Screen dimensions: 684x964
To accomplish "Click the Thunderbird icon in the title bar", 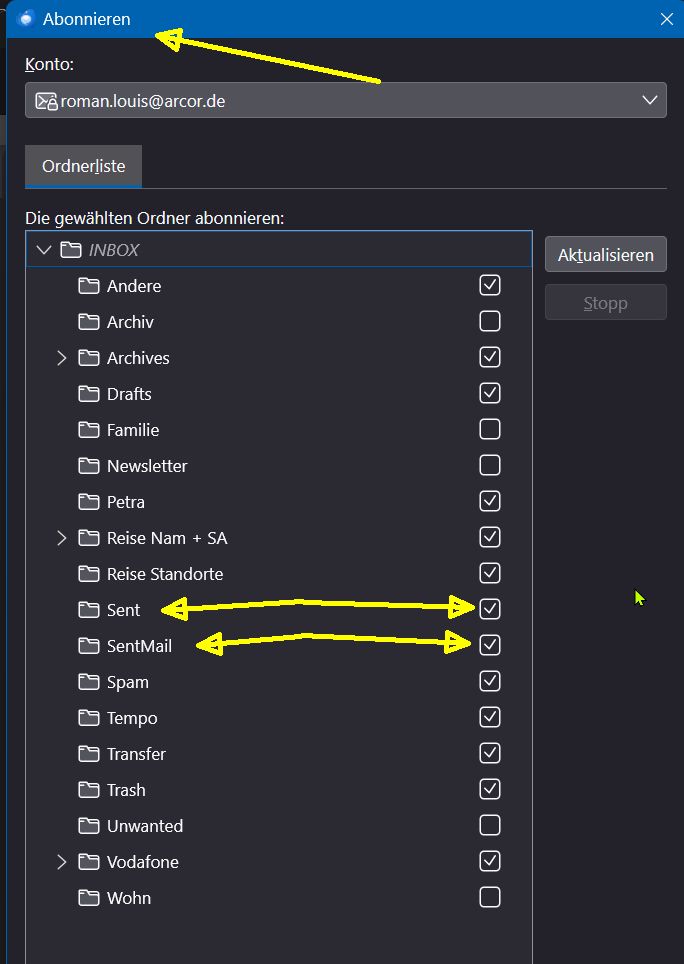I will 26,18.
